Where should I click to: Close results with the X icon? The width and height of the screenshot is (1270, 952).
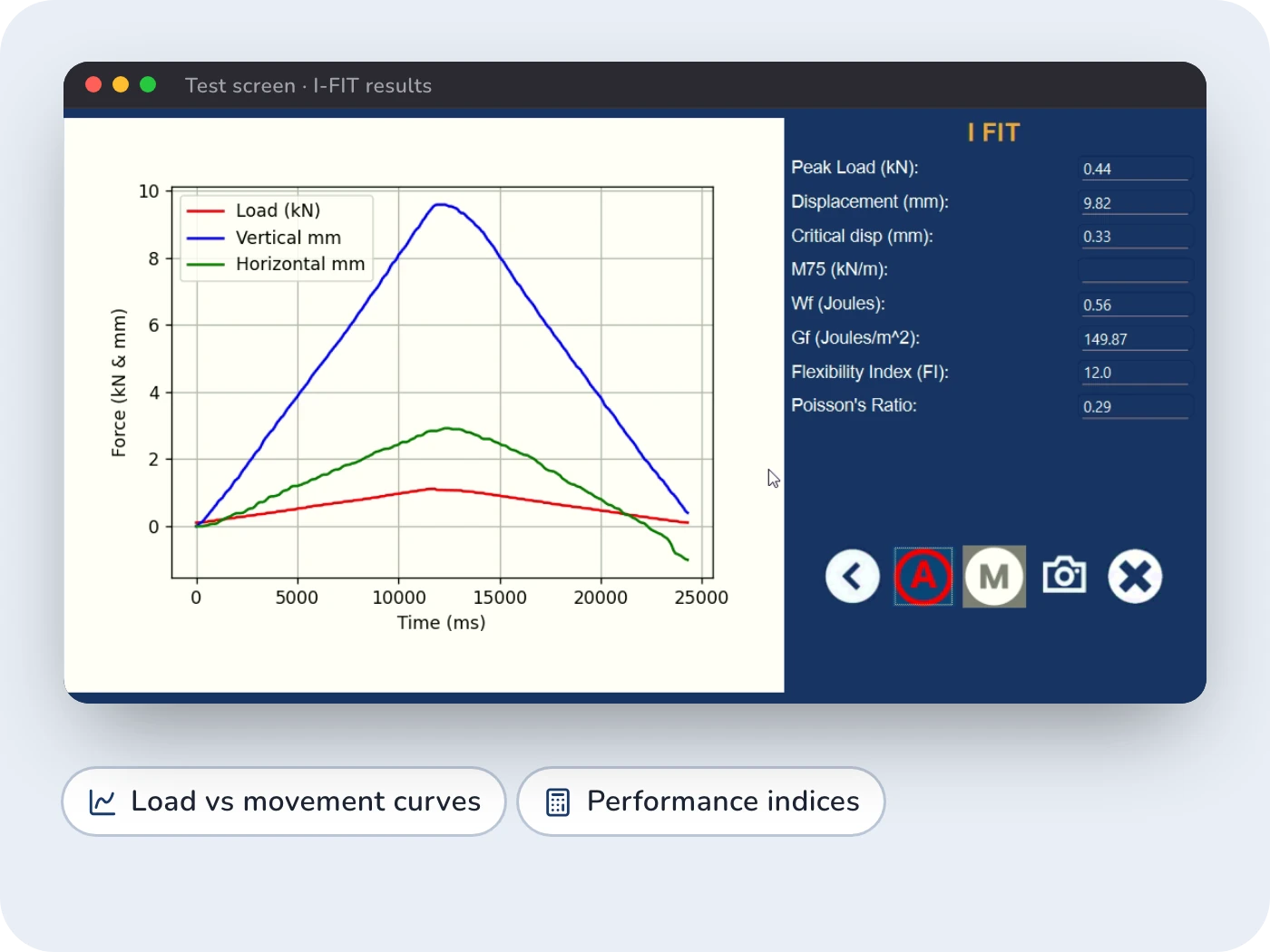pyautogui.click(x=1135, y=576)
